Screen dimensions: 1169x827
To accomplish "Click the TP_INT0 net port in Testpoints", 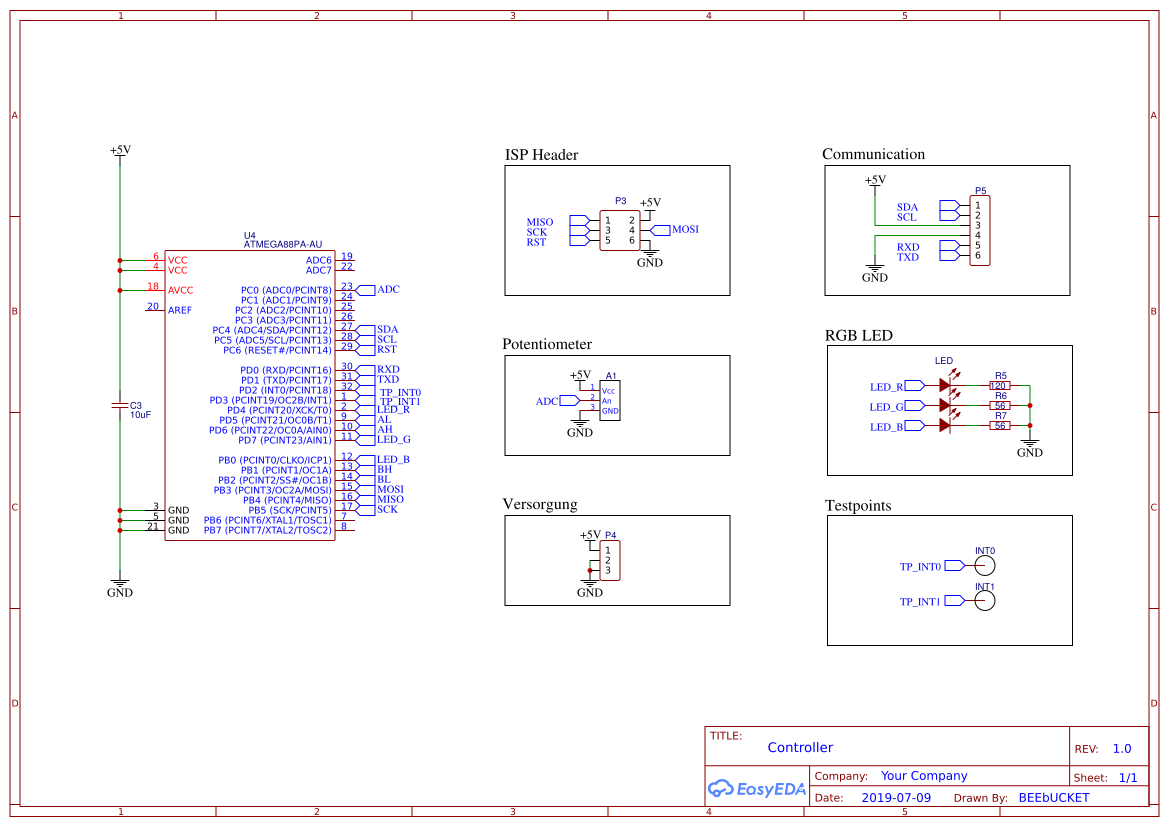I will point(921,567).
